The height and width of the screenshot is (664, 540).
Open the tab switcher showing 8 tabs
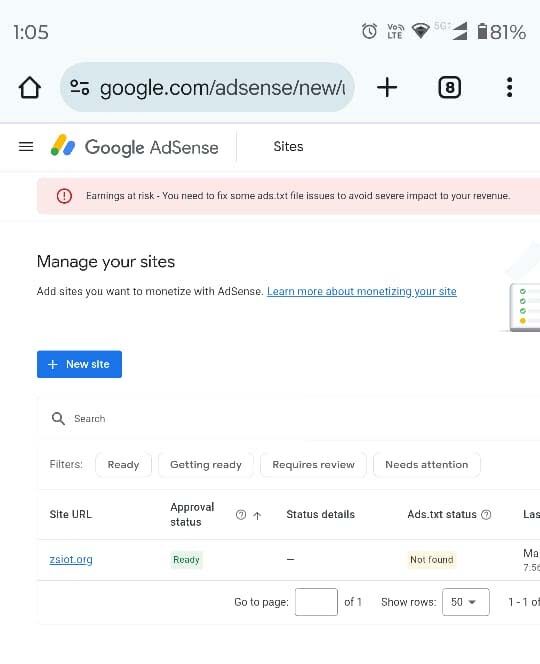click(x=449, y=88)
